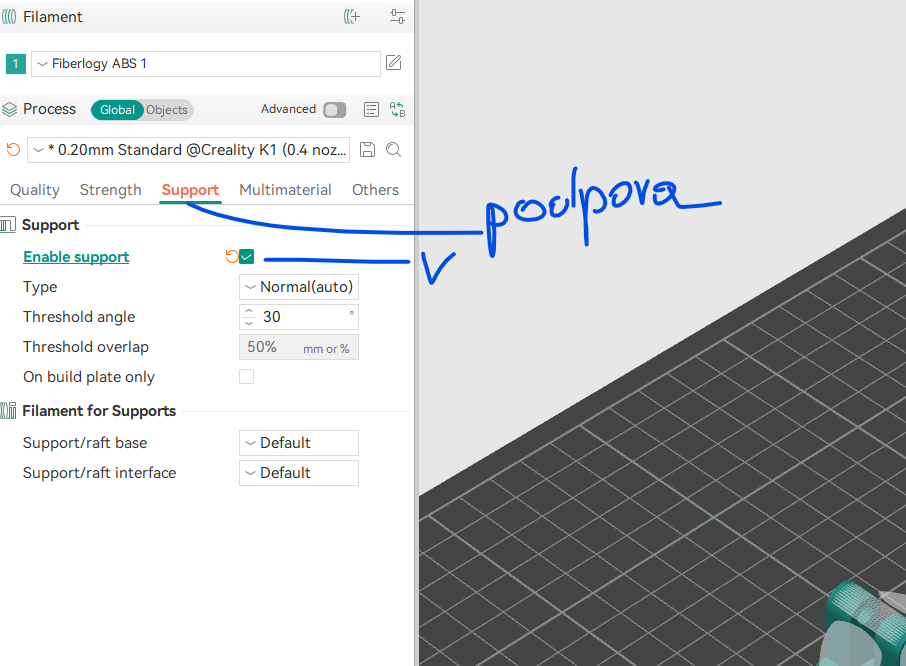The height and width of the screenshot is (666, 906).
Task: Switch to the Quality tab
Action: (x=35, y=190)
